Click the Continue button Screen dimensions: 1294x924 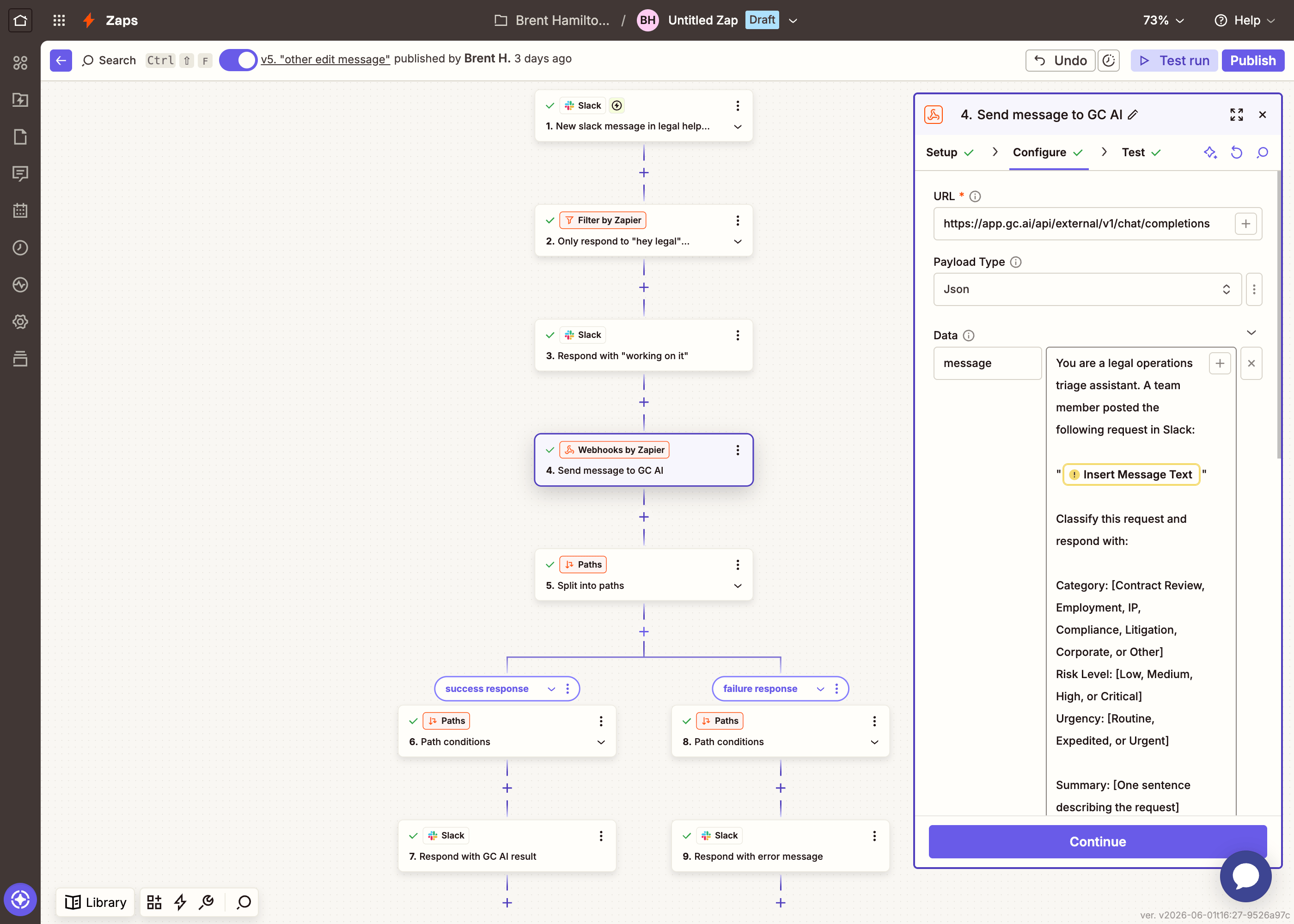[1097, 842]
